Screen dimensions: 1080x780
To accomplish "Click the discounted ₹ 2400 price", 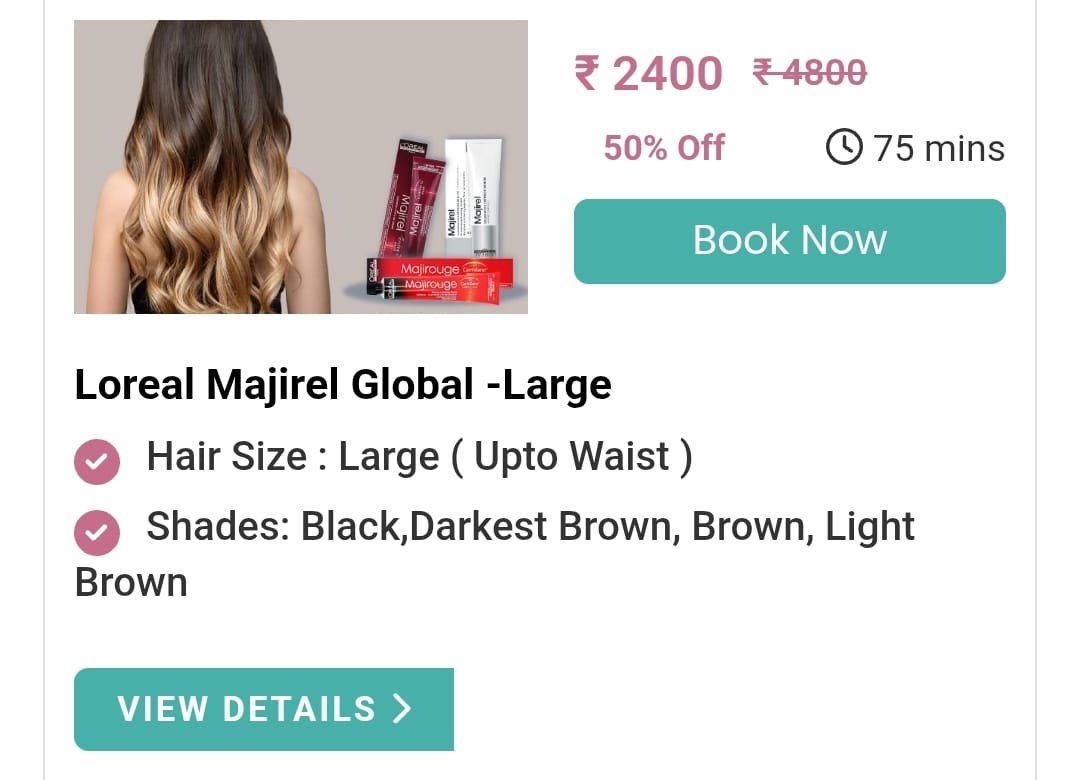I will coord(648,73).
